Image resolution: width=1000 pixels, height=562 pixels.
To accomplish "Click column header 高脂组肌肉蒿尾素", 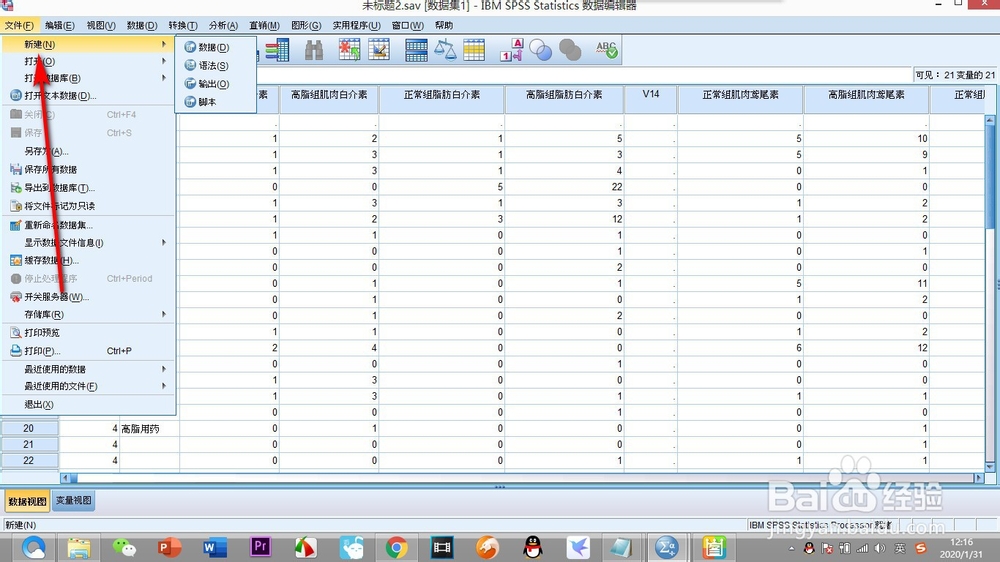I will [866, 99].
